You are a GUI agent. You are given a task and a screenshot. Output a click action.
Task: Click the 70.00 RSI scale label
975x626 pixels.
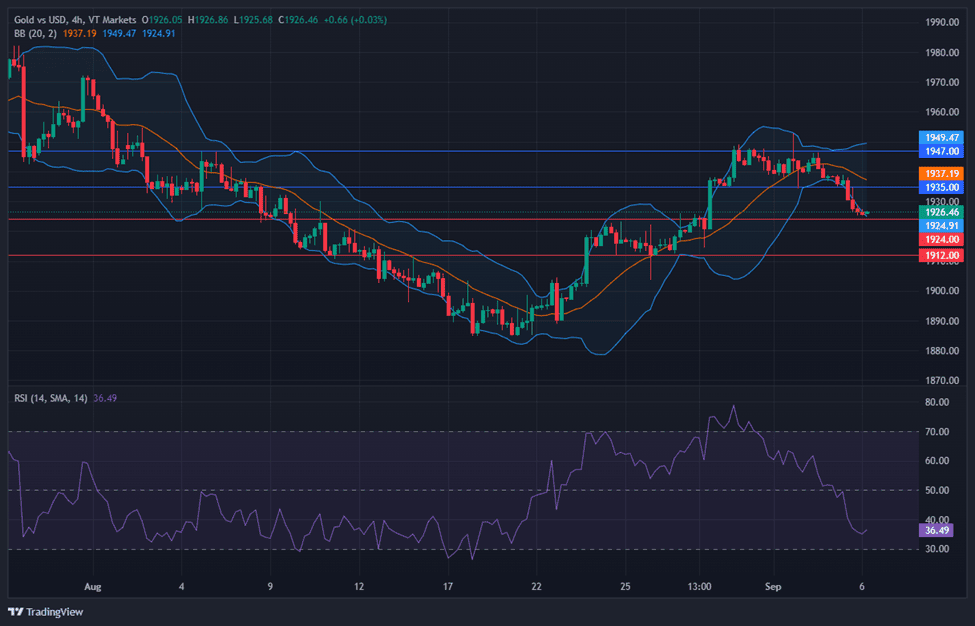(x=937, y=431)
